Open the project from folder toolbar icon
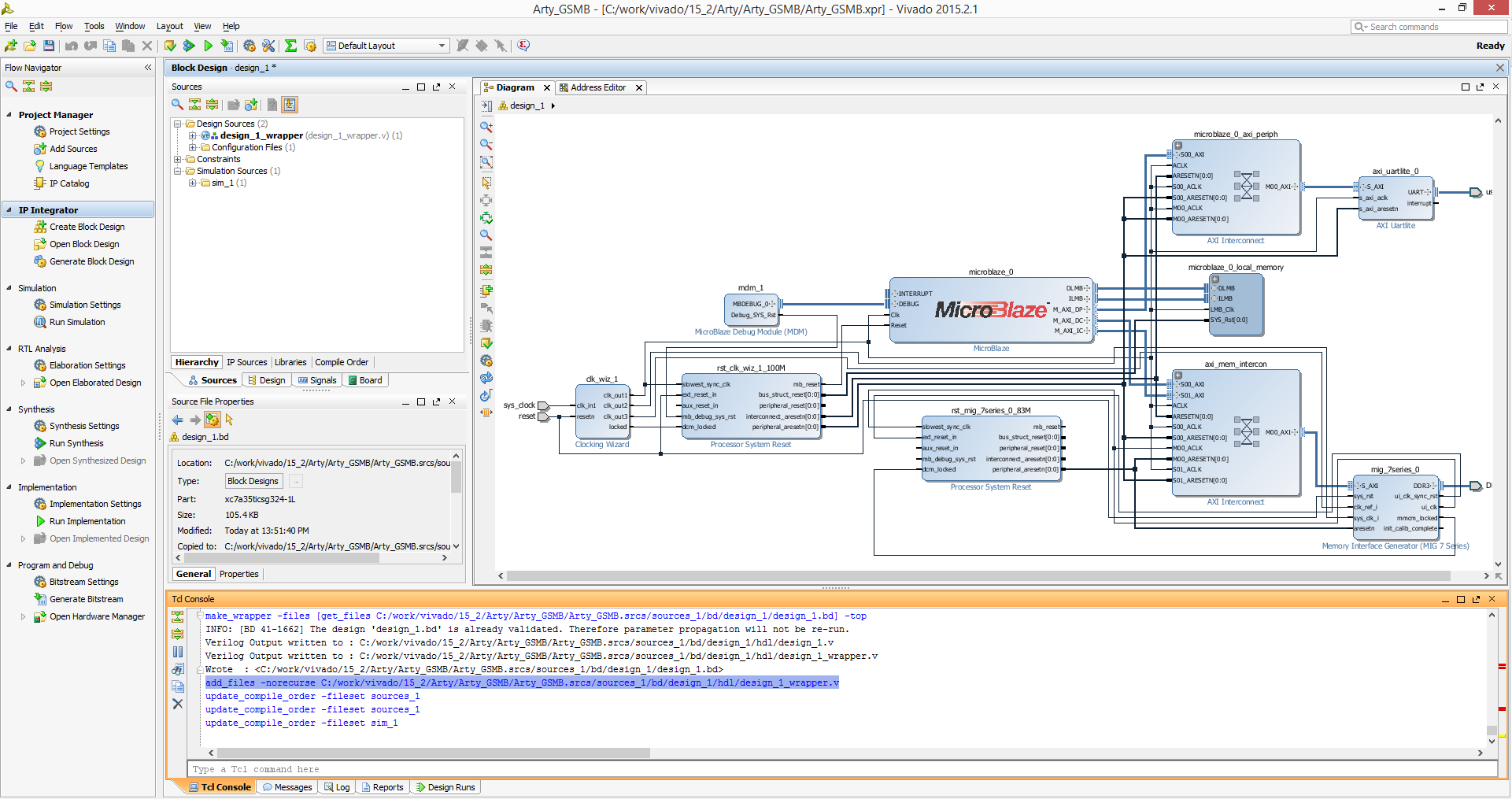This screenshot has height=799, width=1512. coord(30,46)
